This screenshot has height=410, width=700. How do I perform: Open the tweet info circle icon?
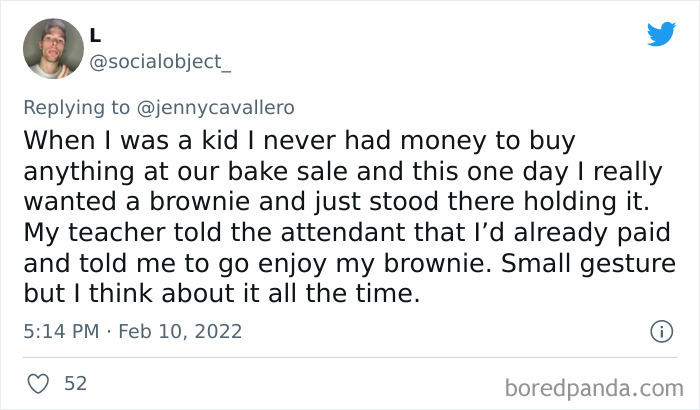click(x=660, y=330)
